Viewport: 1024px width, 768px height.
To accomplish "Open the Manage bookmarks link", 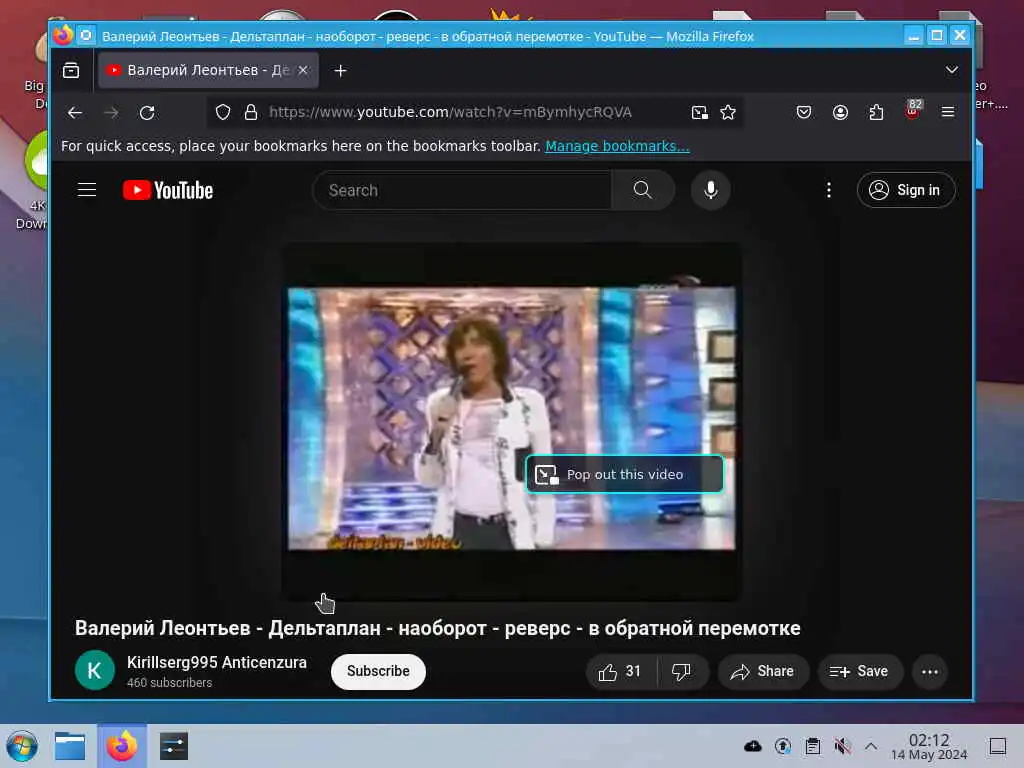I will (617, 146).
